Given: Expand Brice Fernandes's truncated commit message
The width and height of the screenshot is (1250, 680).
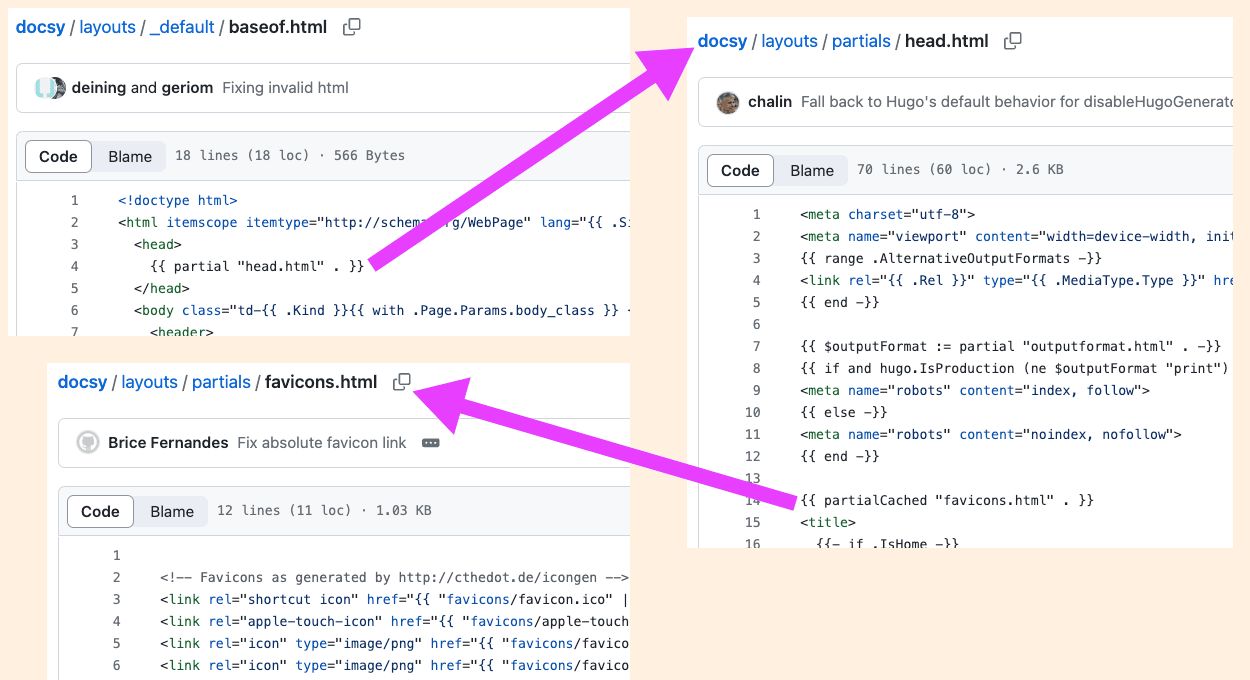Looking at the screenshot, I should pyautogui.click(x=430, y=442).
